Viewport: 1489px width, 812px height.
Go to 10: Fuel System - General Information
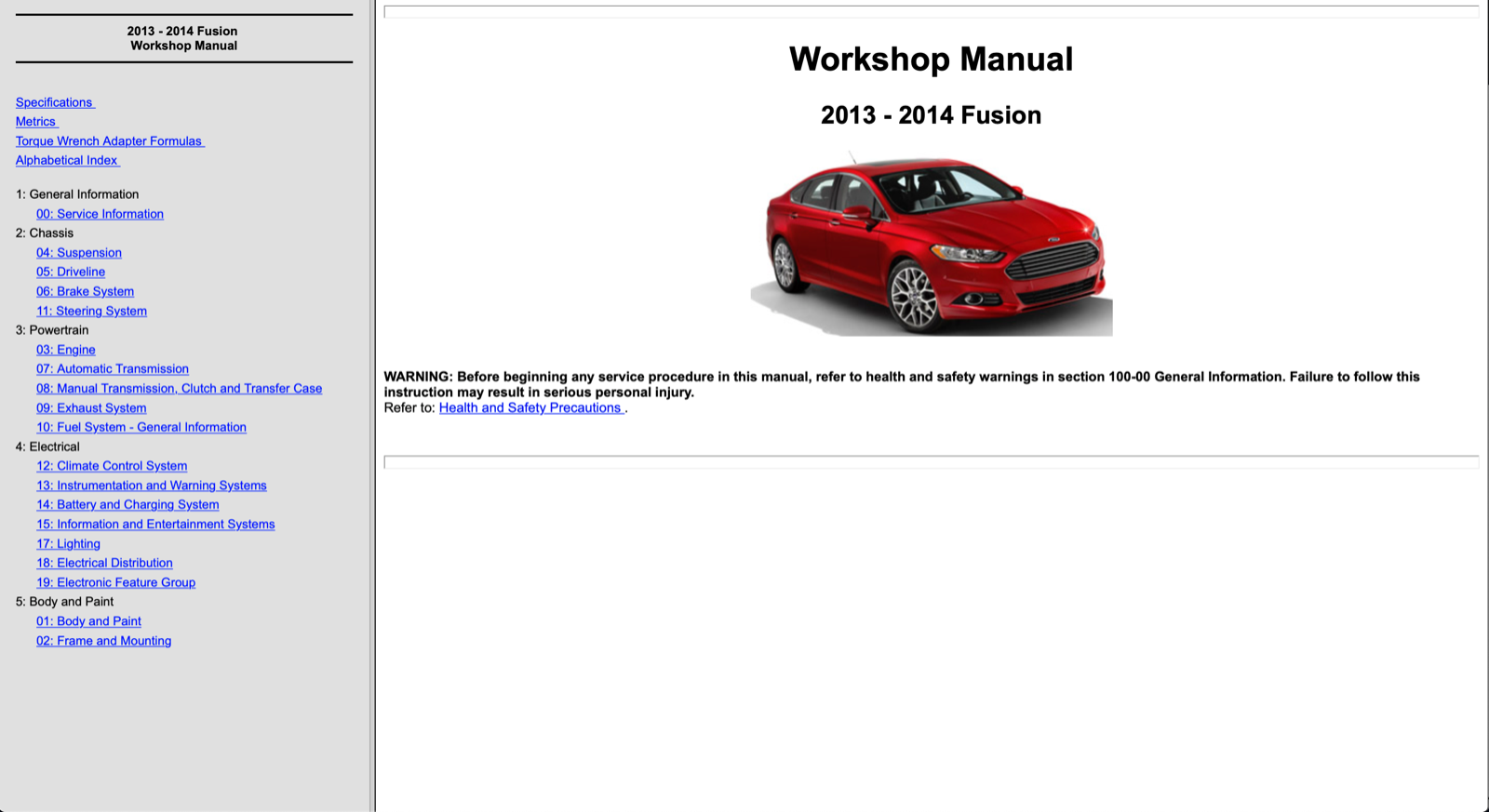tap(141, 428)
